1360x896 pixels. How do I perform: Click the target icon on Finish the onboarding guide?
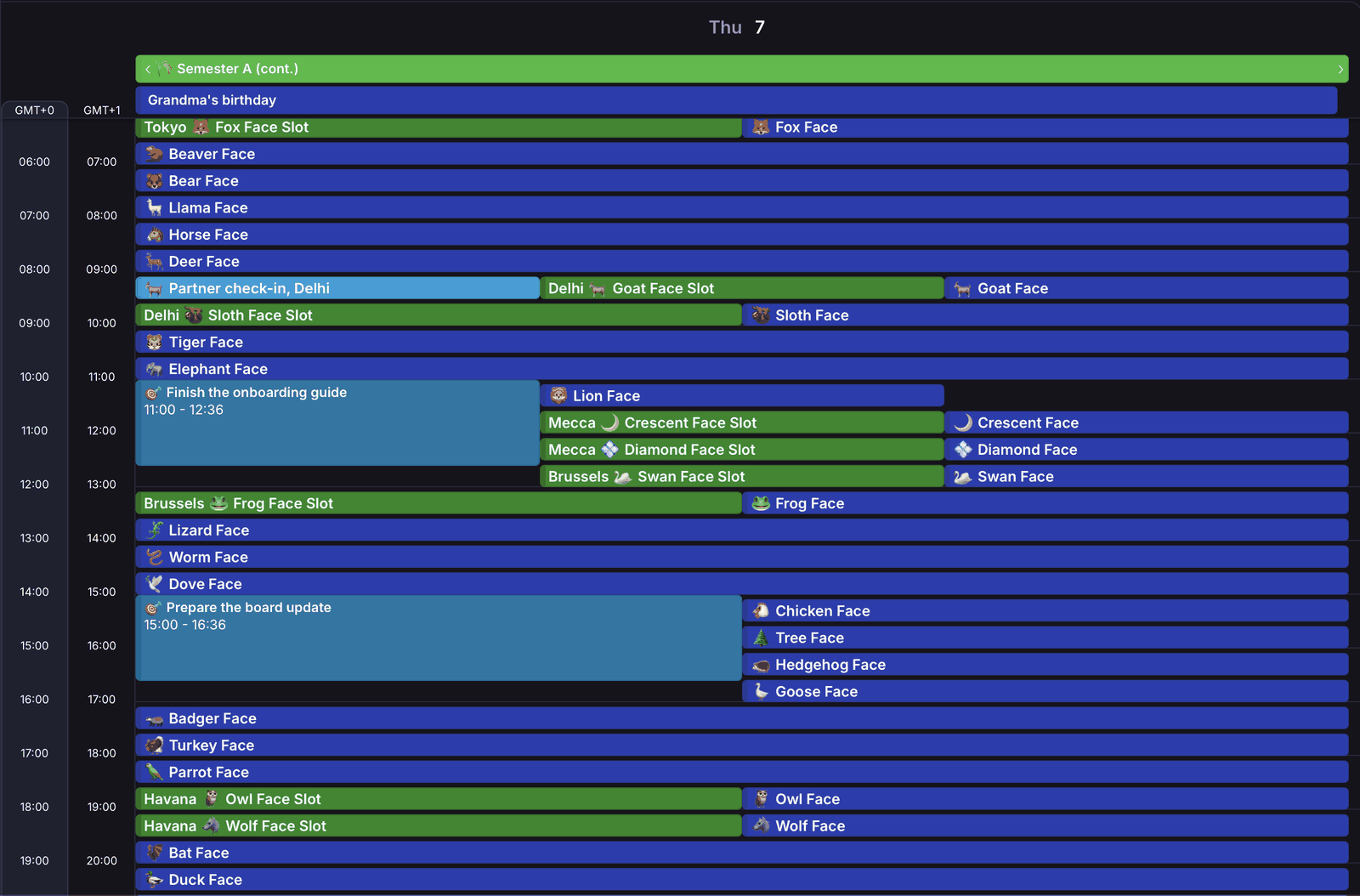[x=153, y=393]
